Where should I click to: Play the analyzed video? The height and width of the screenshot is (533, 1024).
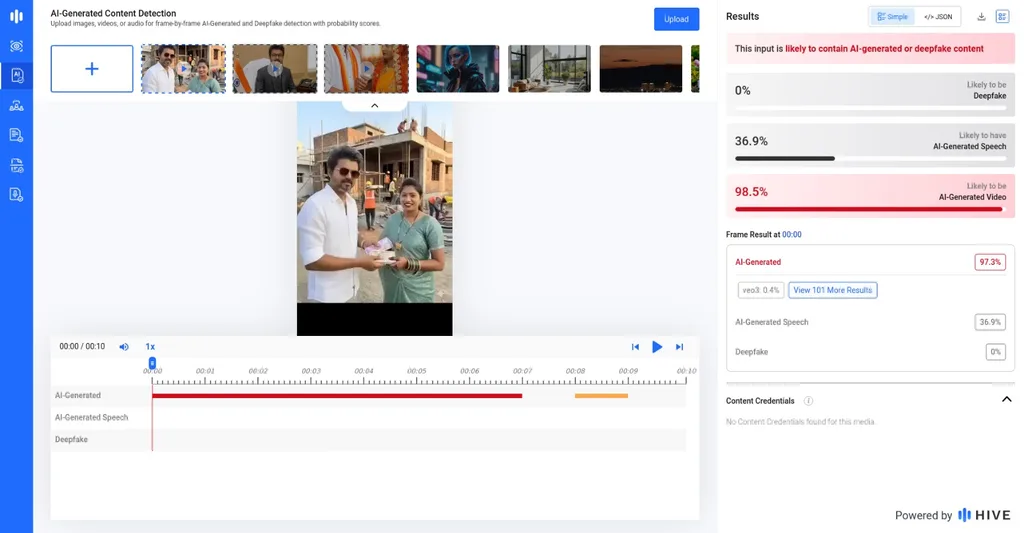[x=657, y=347]
